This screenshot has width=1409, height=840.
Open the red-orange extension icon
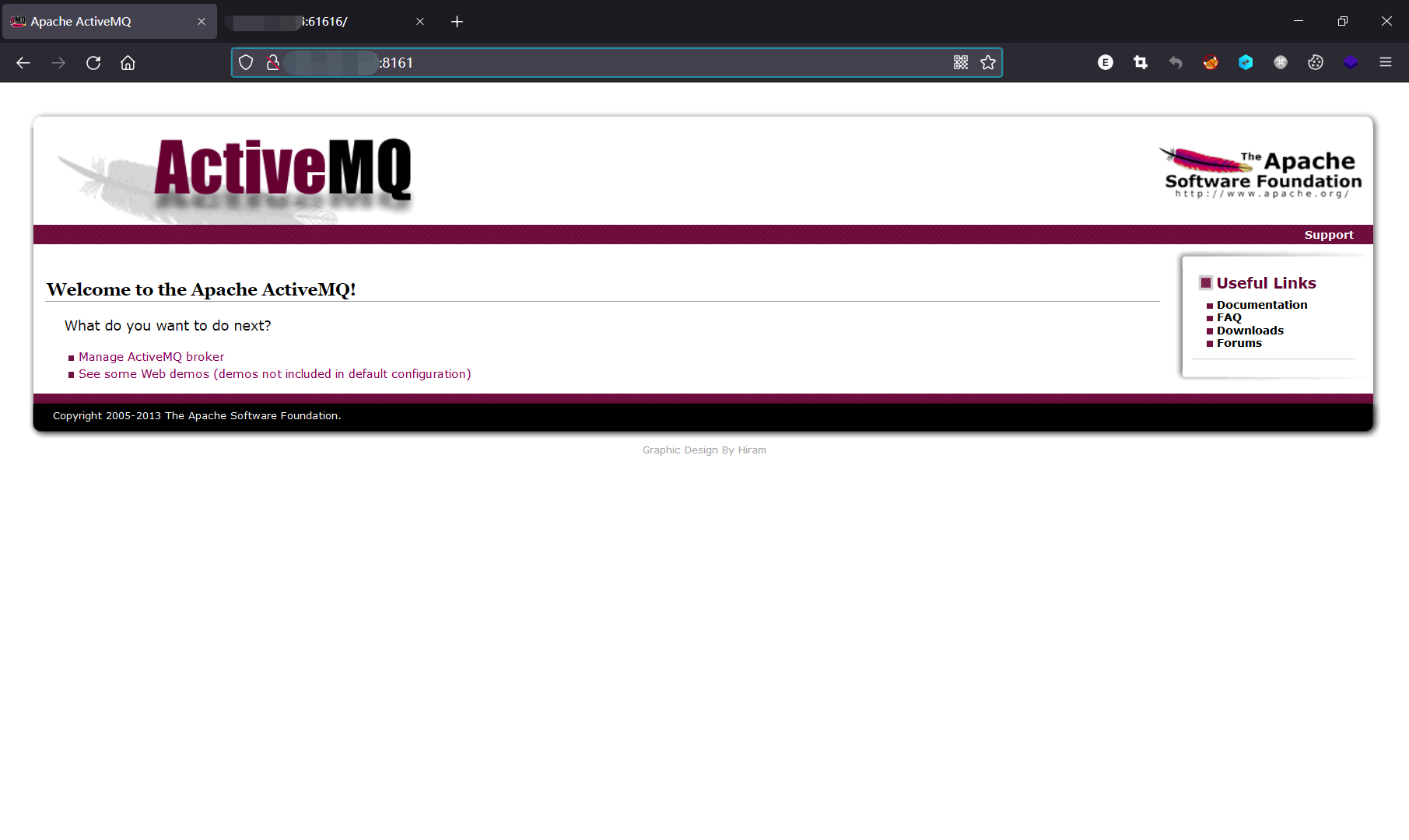[1211, 63]
